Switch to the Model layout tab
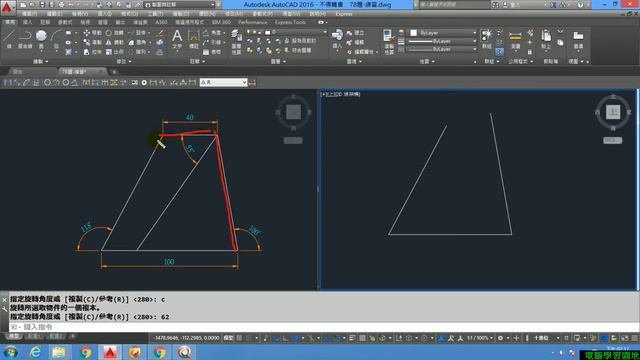The width and height of the screenshot is (640, 360). (x=13, y=336)
